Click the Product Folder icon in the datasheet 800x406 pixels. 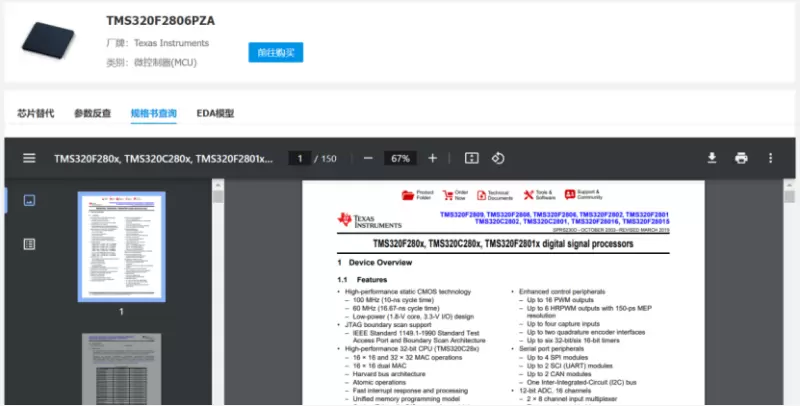pyautogui.click(x=408, y=194)
